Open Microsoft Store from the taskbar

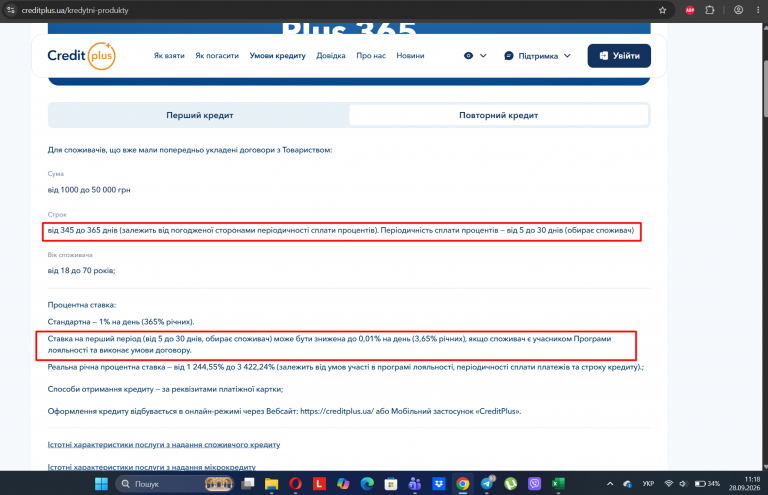pyautogui.click(x=391, y=484)
